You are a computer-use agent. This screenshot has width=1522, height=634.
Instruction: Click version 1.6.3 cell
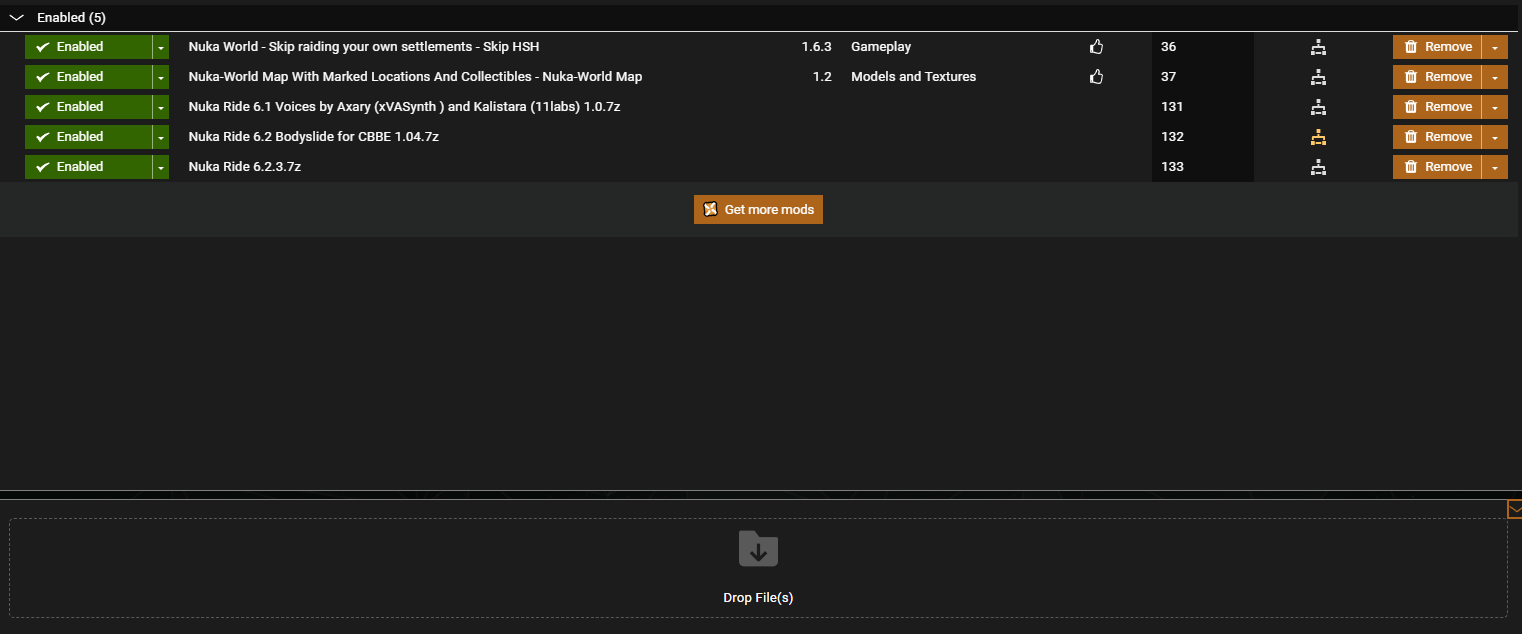pos(816,47)
